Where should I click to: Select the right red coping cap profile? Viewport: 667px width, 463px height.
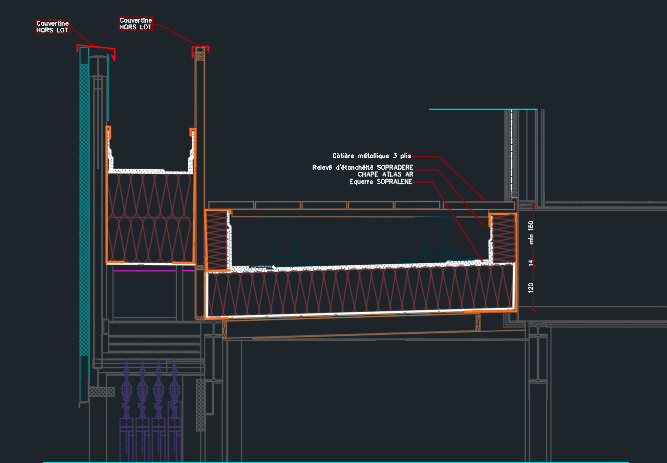click(201, 48)
